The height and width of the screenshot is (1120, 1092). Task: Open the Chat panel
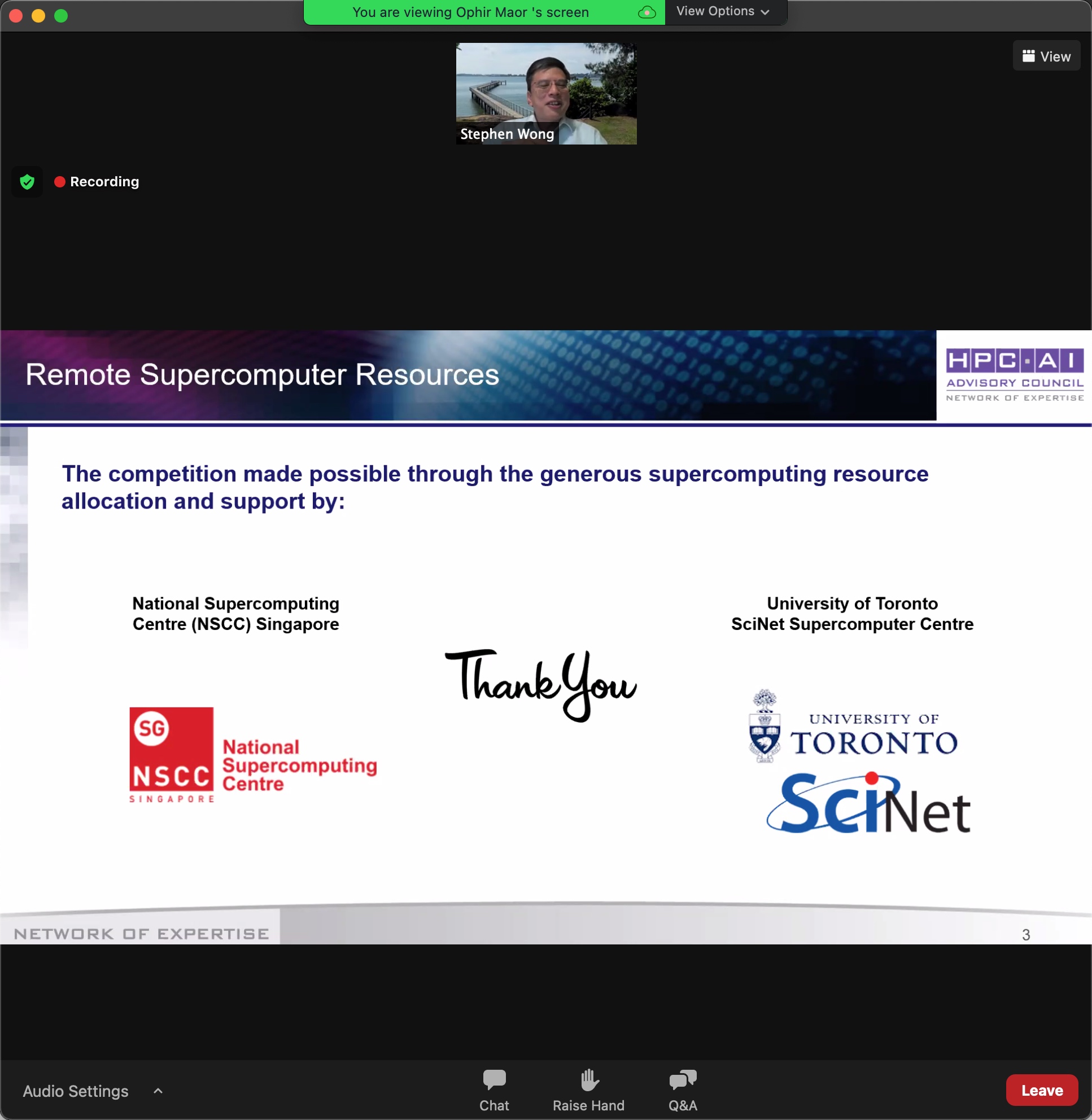pyautogui.click(x=494, y=1090)
